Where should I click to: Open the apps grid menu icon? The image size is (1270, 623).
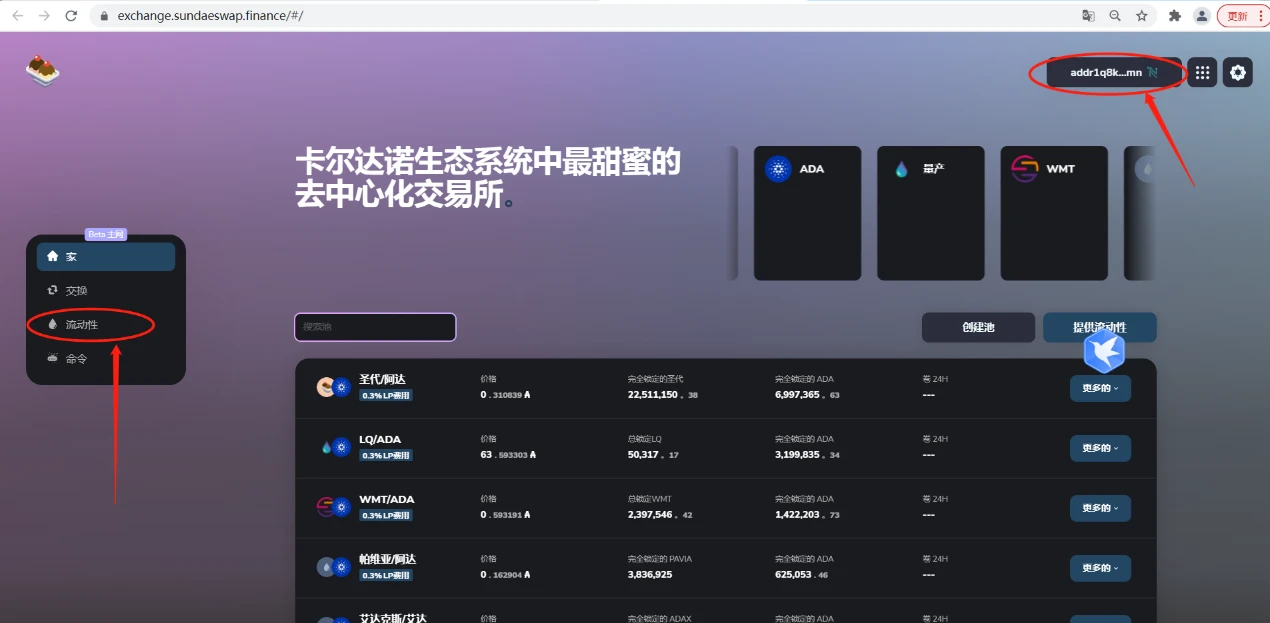coord(1202,72)
